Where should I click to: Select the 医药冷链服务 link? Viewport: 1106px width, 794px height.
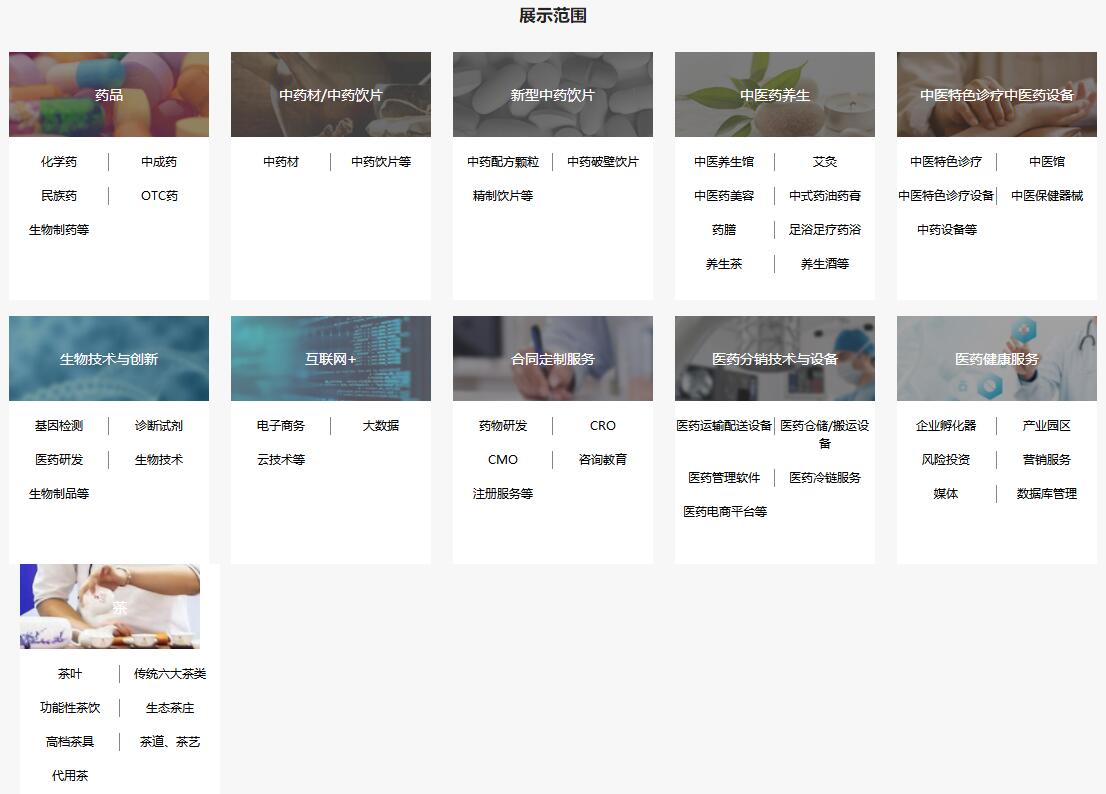[825, 478]
